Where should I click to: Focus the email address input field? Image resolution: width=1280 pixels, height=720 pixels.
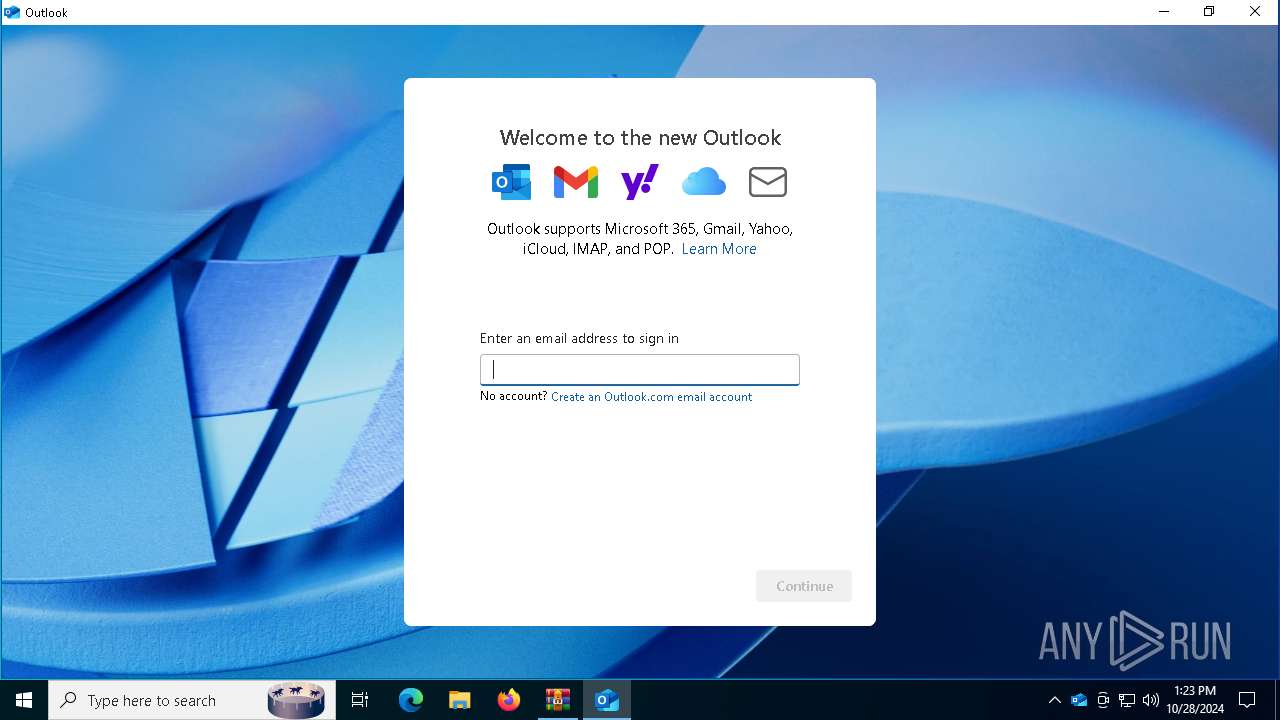click(640, 370)
